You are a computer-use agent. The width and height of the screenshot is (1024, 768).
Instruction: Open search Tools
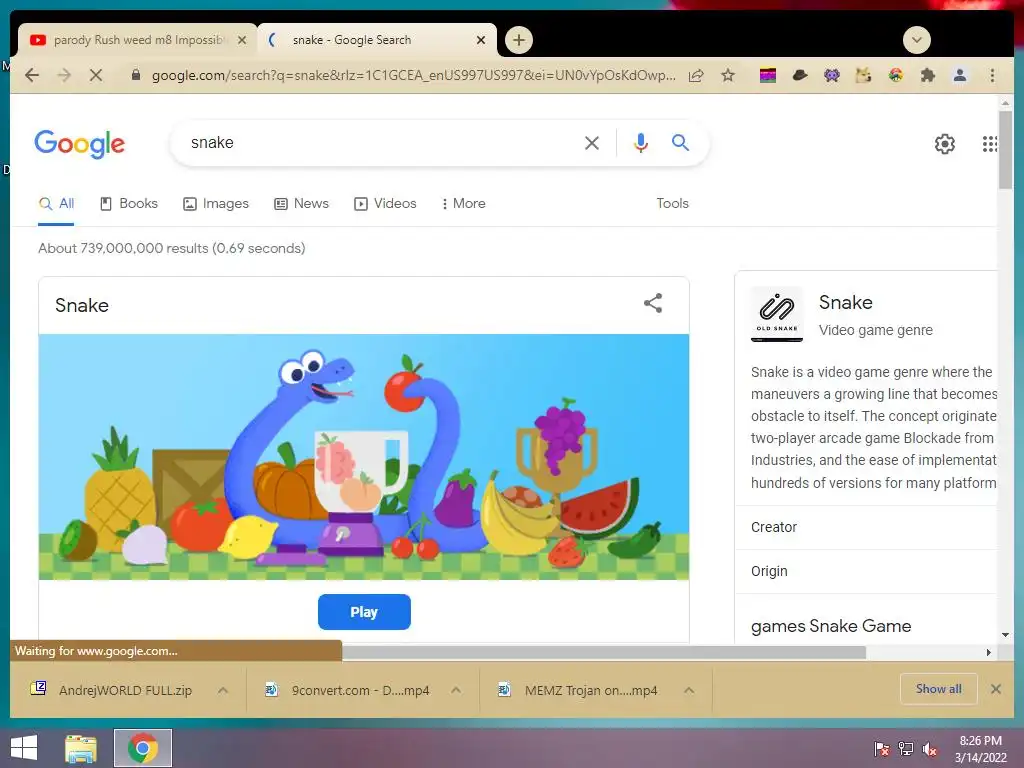pos(672,204)
